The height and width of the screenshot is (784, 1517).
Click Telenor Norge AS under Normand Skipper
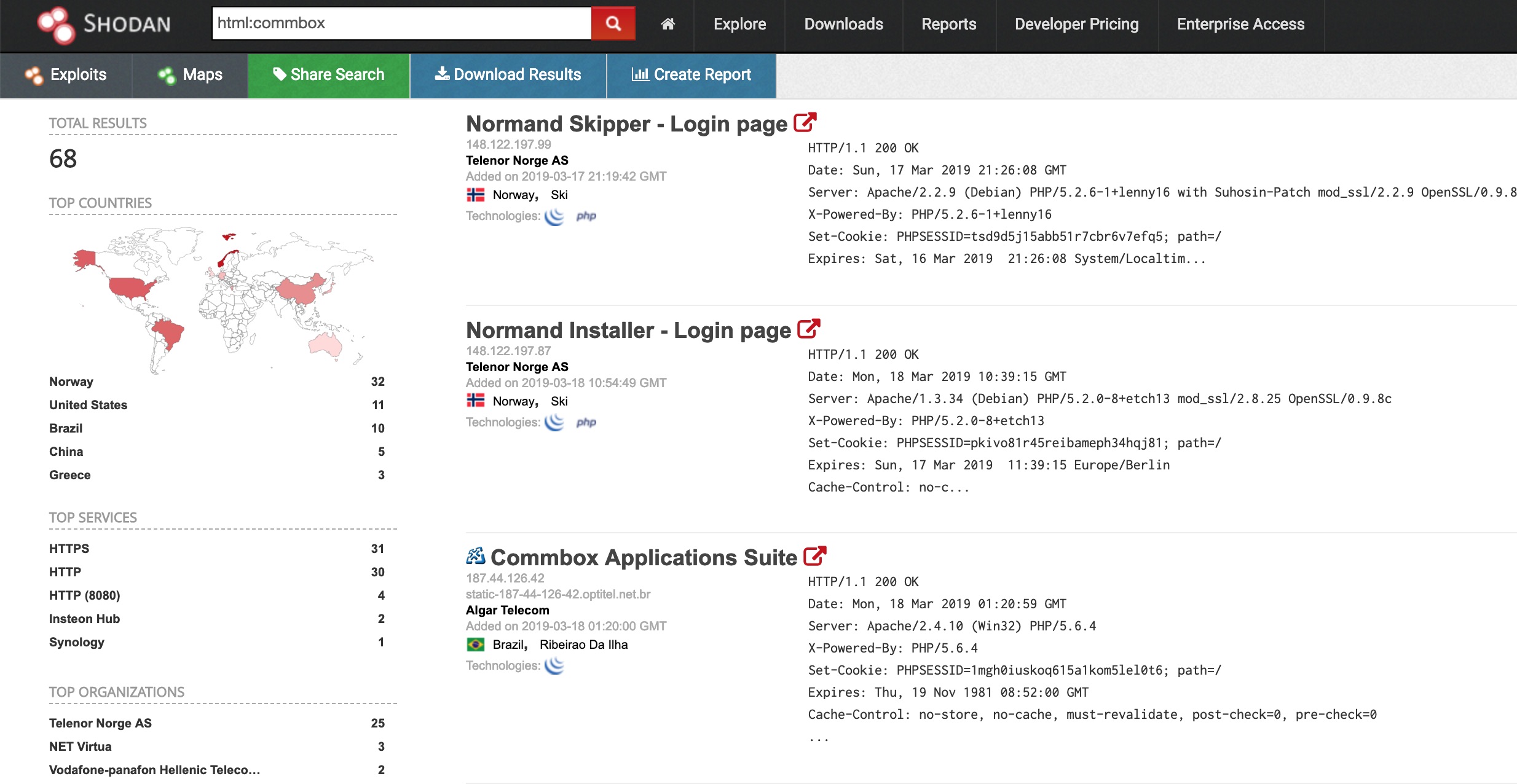pyautogui.click(x=517, y=160)
